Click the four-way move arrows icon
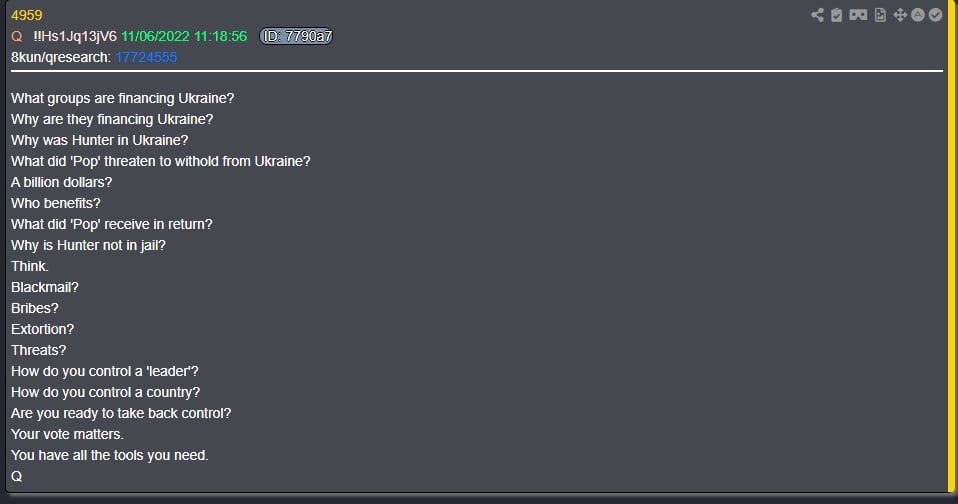 (x=899, y=15)
